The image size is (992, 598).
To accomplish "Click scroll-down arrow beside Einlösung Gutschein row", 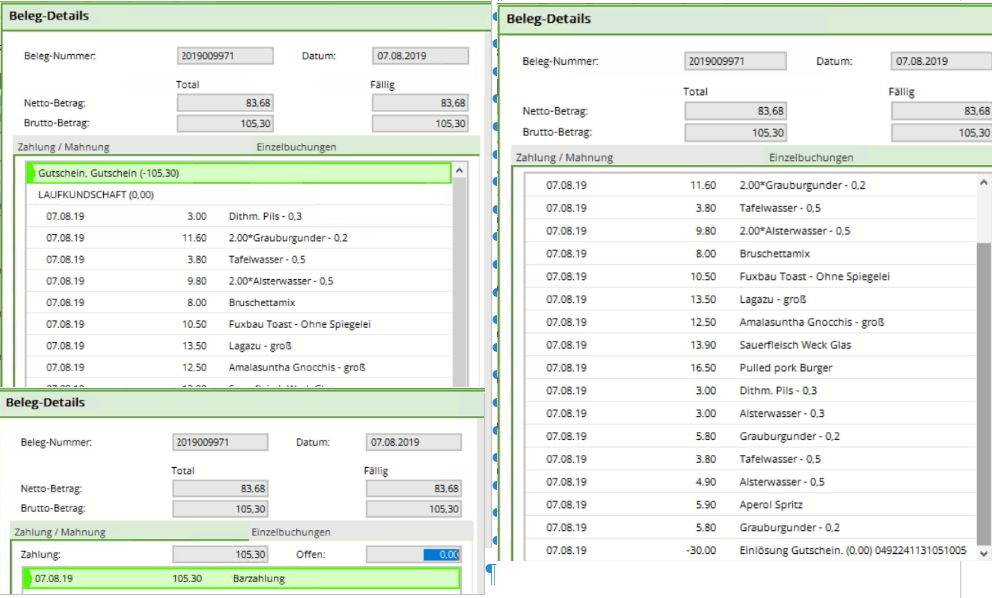I will coord(984,552).
